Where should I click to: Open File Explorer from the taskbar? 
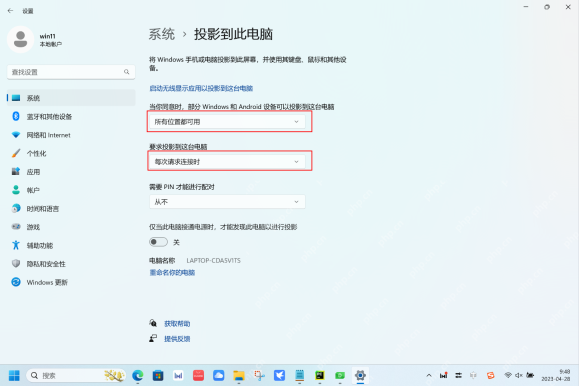coord(239,376)
